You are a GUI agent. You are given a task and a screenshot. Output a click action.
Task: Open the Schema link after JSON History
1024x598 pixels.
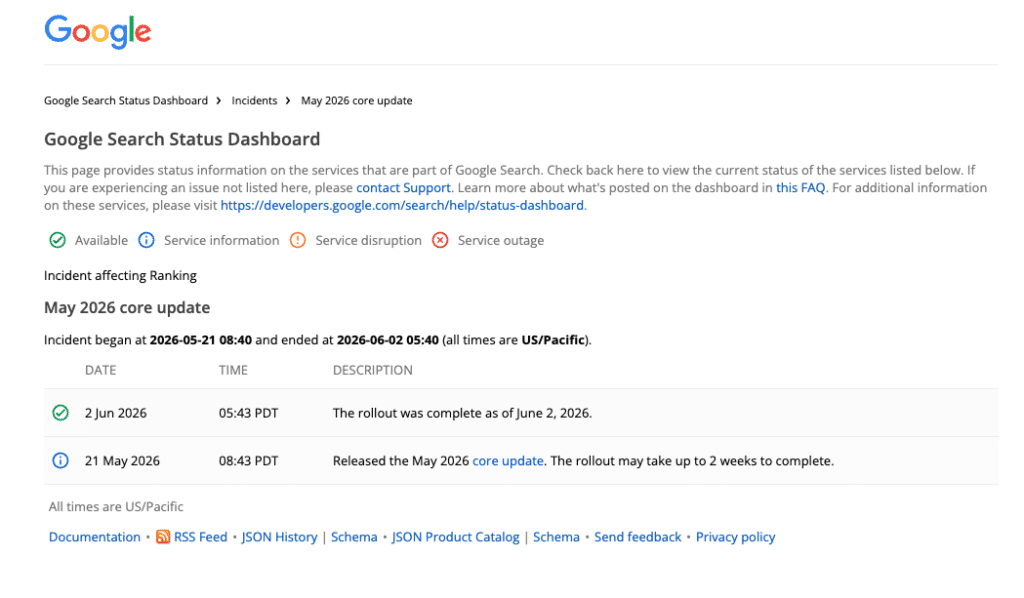354,537
